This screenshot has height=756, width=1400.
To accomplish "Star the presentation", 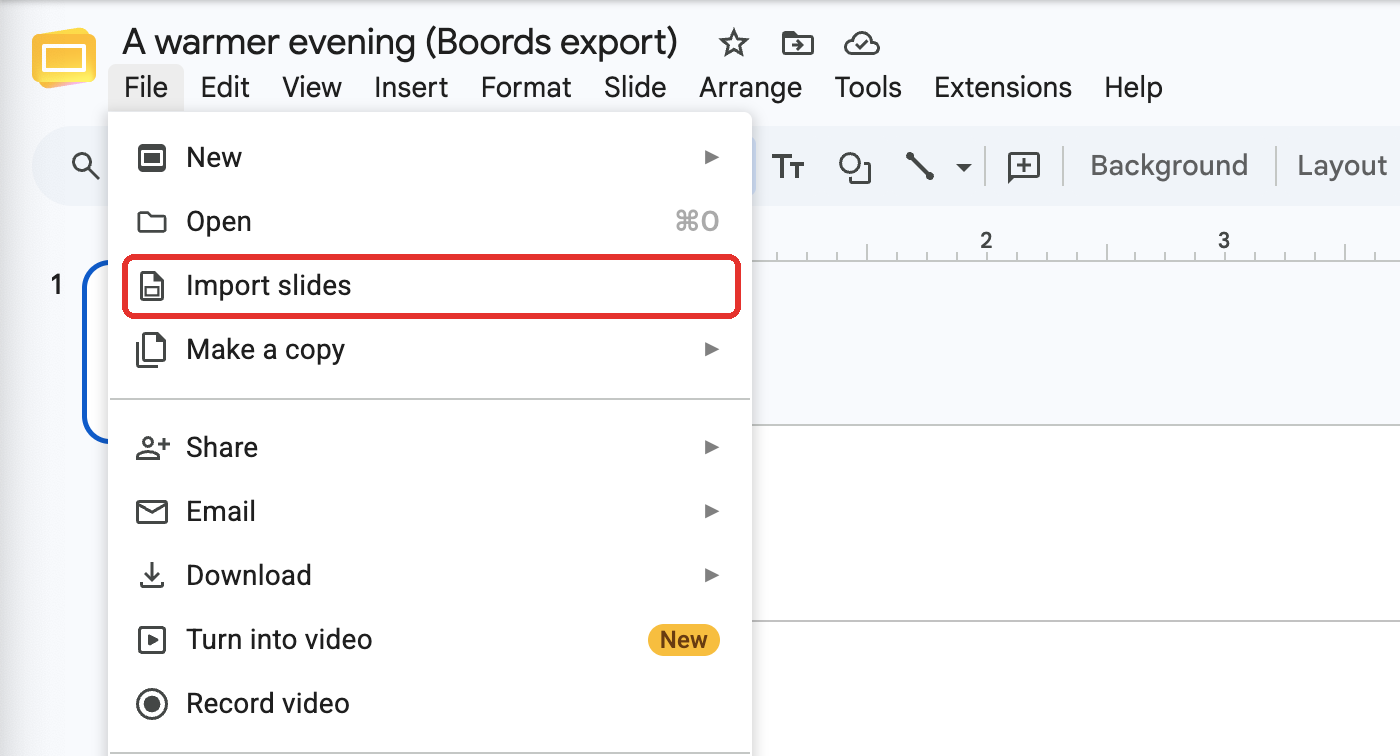I will 734,43.
